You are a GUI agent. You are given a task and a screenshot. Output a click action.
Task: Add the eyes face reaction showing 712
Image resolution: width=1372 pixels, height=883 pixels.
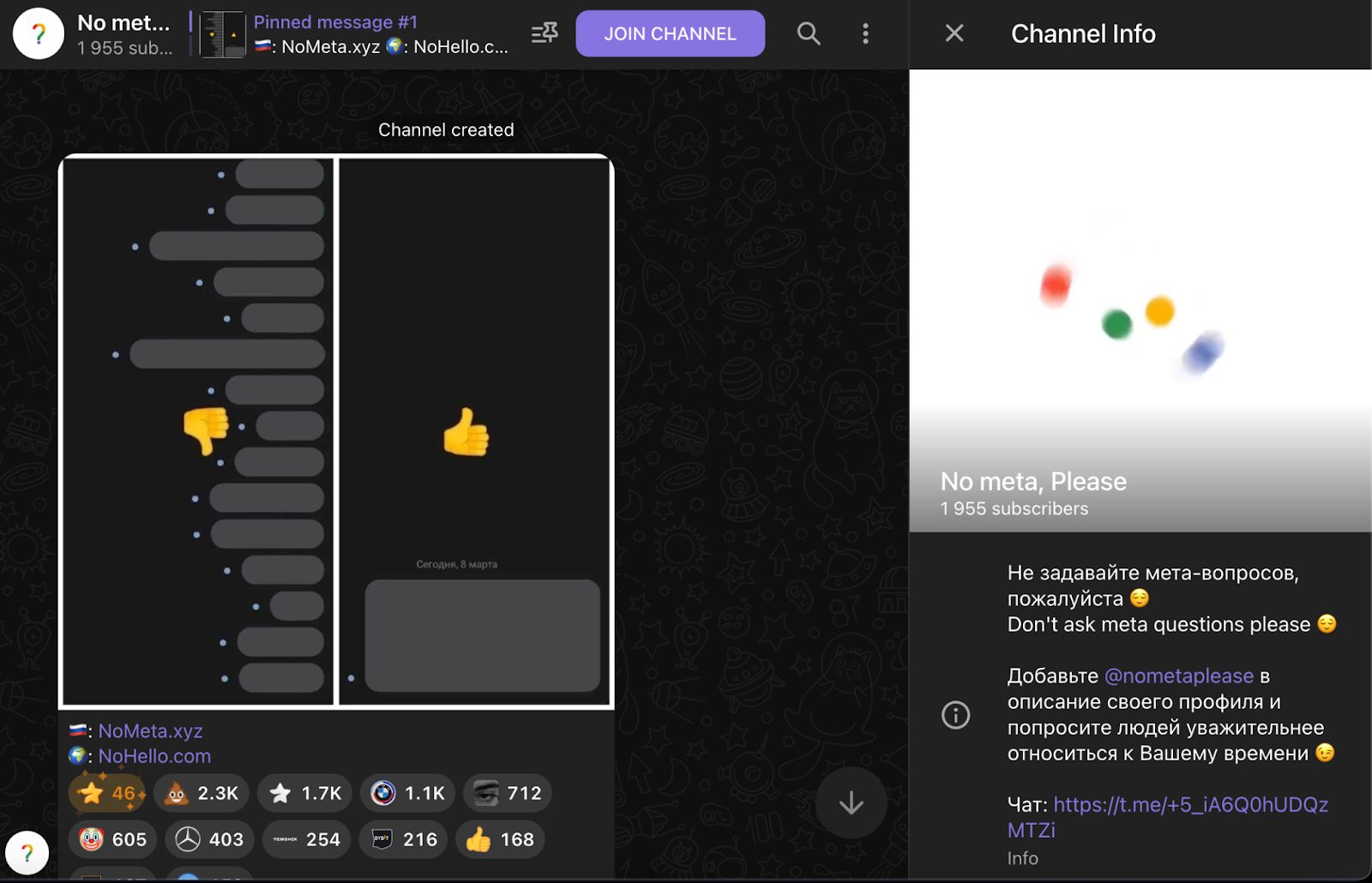[508, 793]
